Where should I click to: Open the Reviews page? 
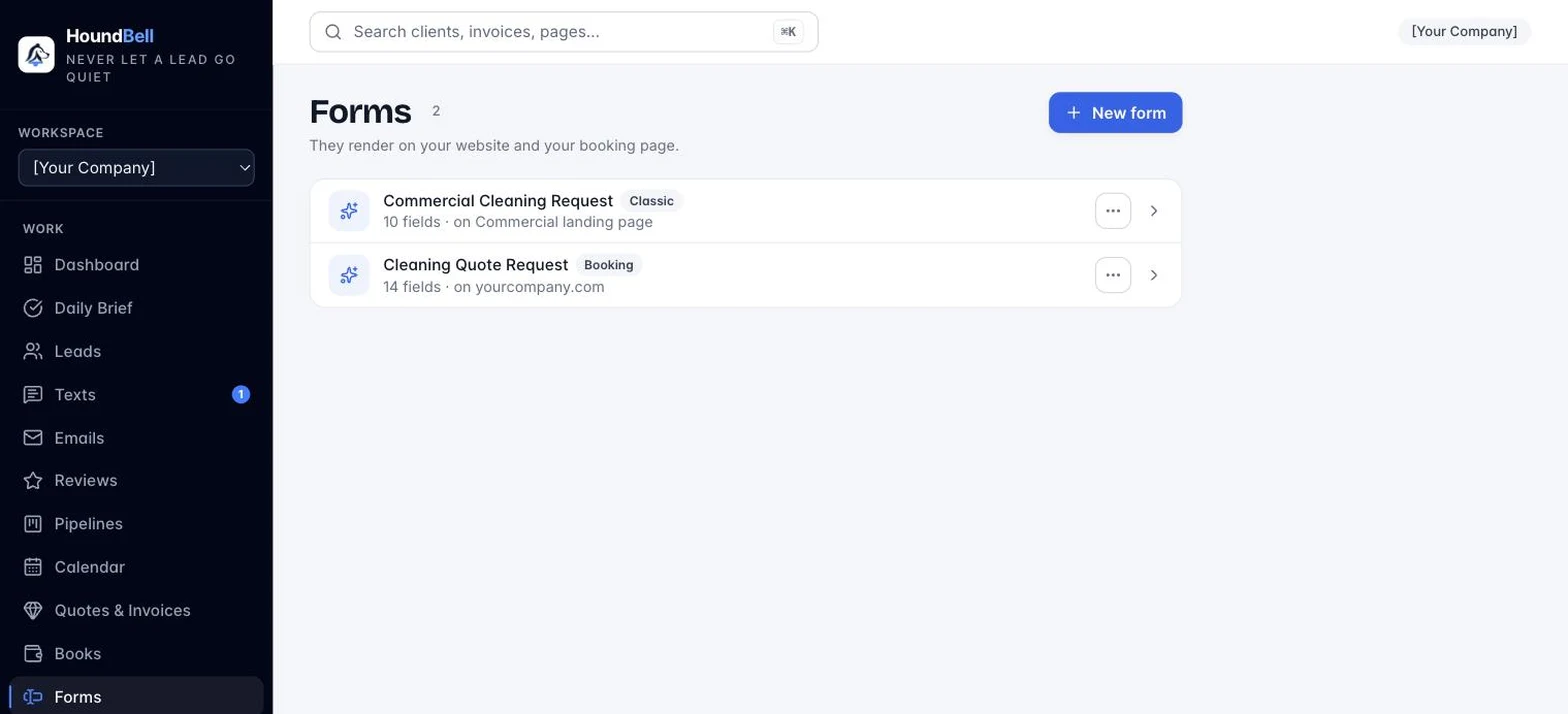(x=136, y=481)
